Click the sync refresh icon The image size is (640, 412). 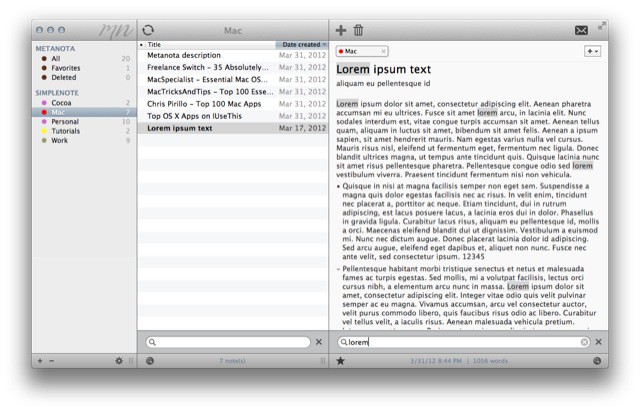click(148, 30)
